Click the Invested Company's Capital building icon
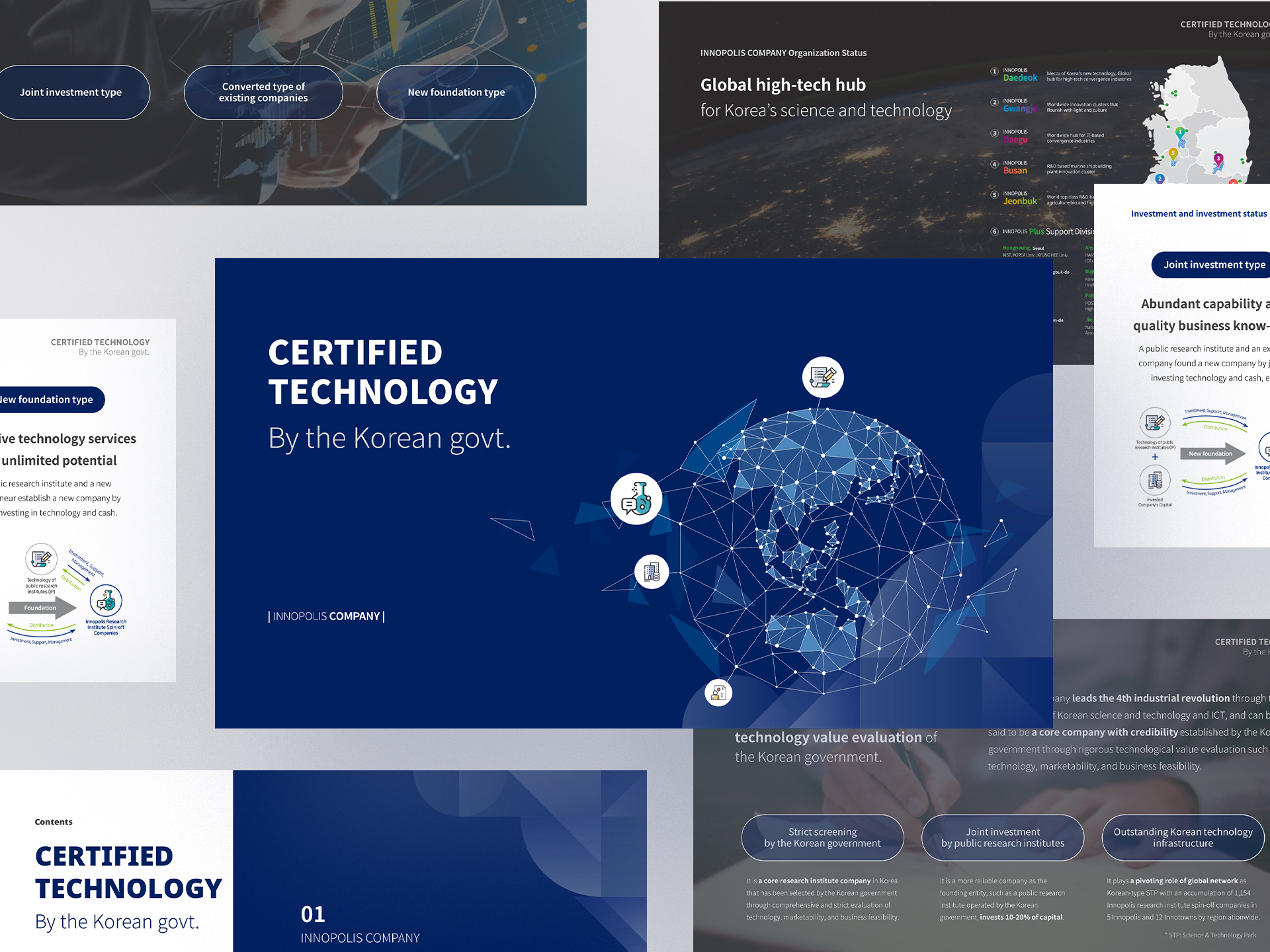The image size is (1270, 952). (1155, 481)
